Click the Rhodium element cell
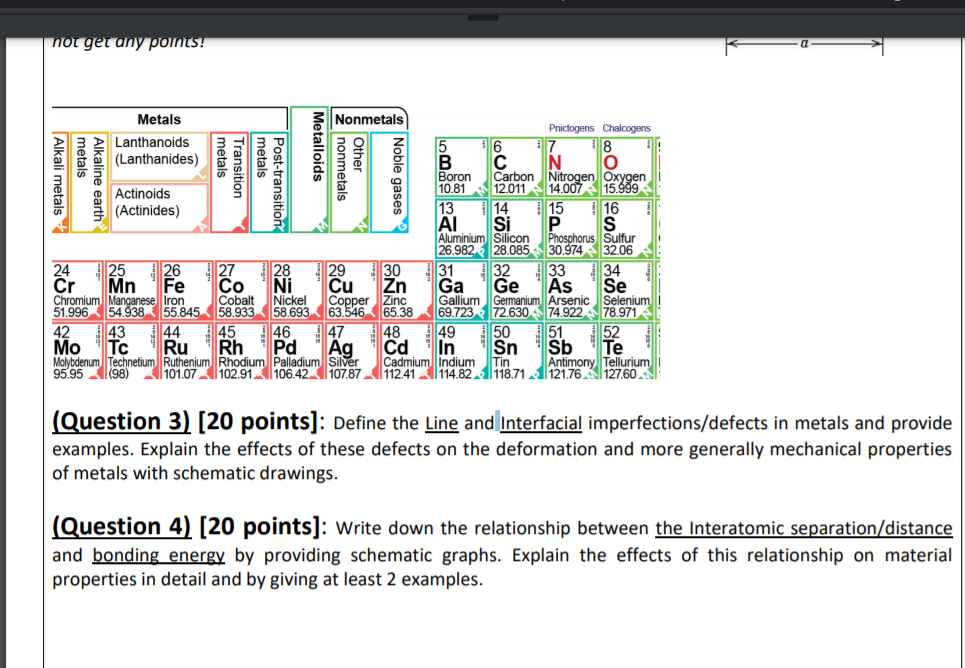The height and width of the screenshot is (668, 965). (x=242, y=351)
